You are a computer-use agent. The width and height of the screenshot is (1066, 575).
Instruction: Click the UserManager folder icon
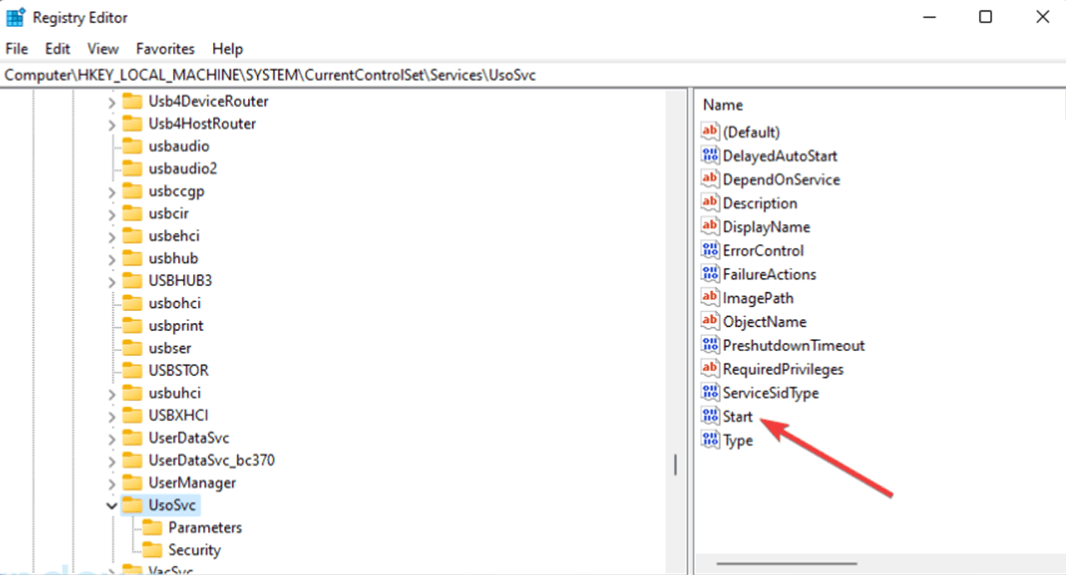coord(132,483)
